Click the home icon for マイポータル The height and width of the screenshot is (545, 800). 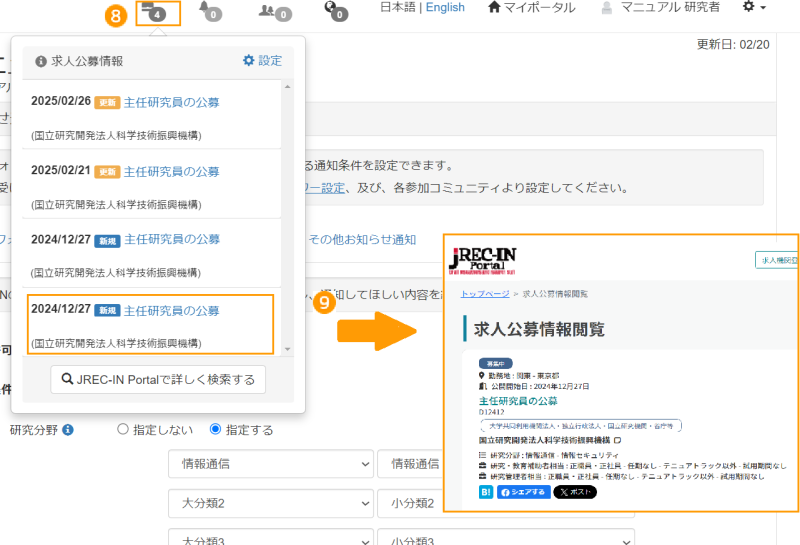pyautogui.click(x=494, y=7)
